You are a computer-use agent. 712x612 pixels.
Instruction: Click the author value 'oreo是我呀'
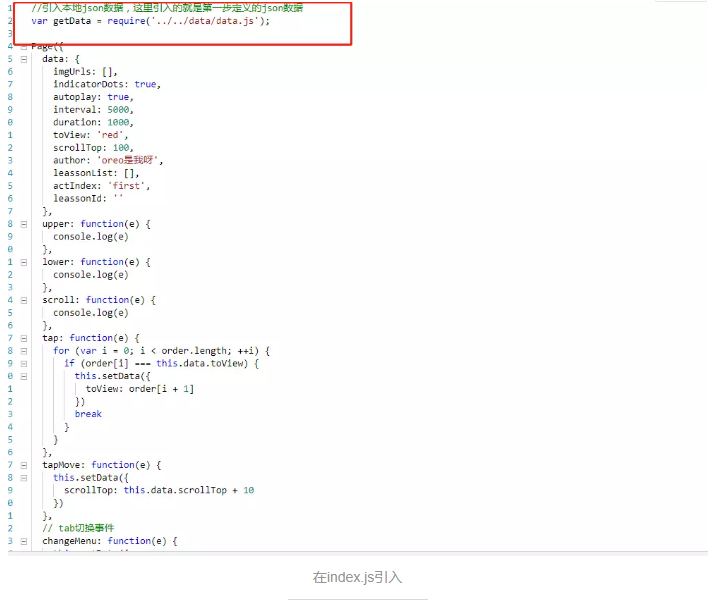point(130,160)
